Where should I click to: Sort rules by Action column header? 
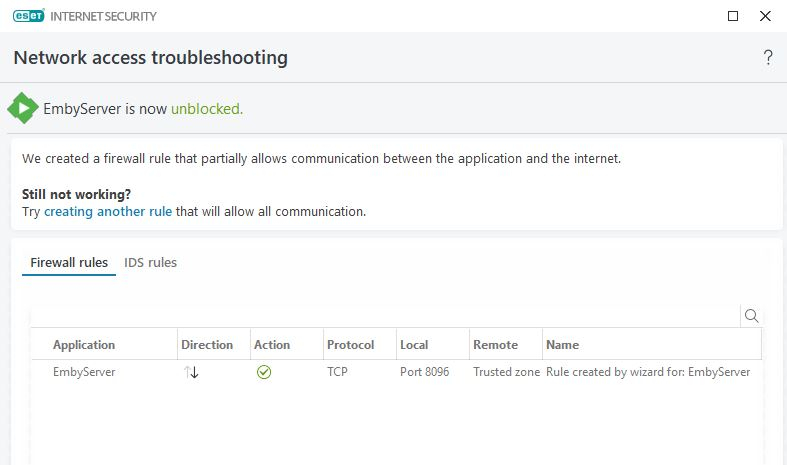pyautogui.click(x=272, y=345)
